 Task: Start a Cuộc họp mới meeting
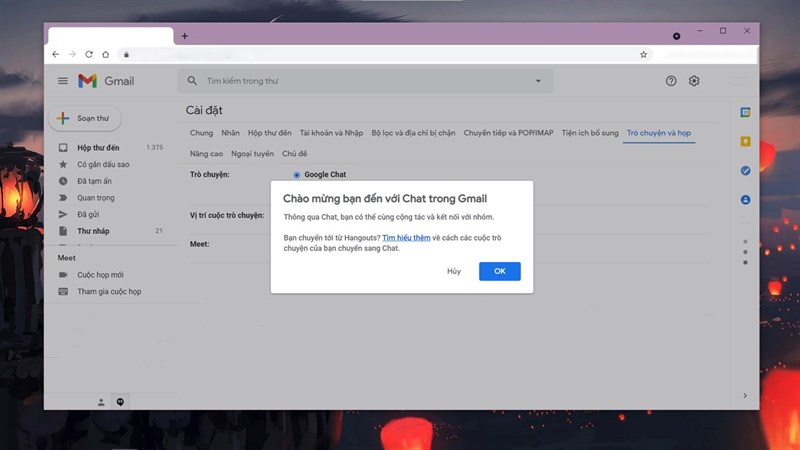[100, 274]
